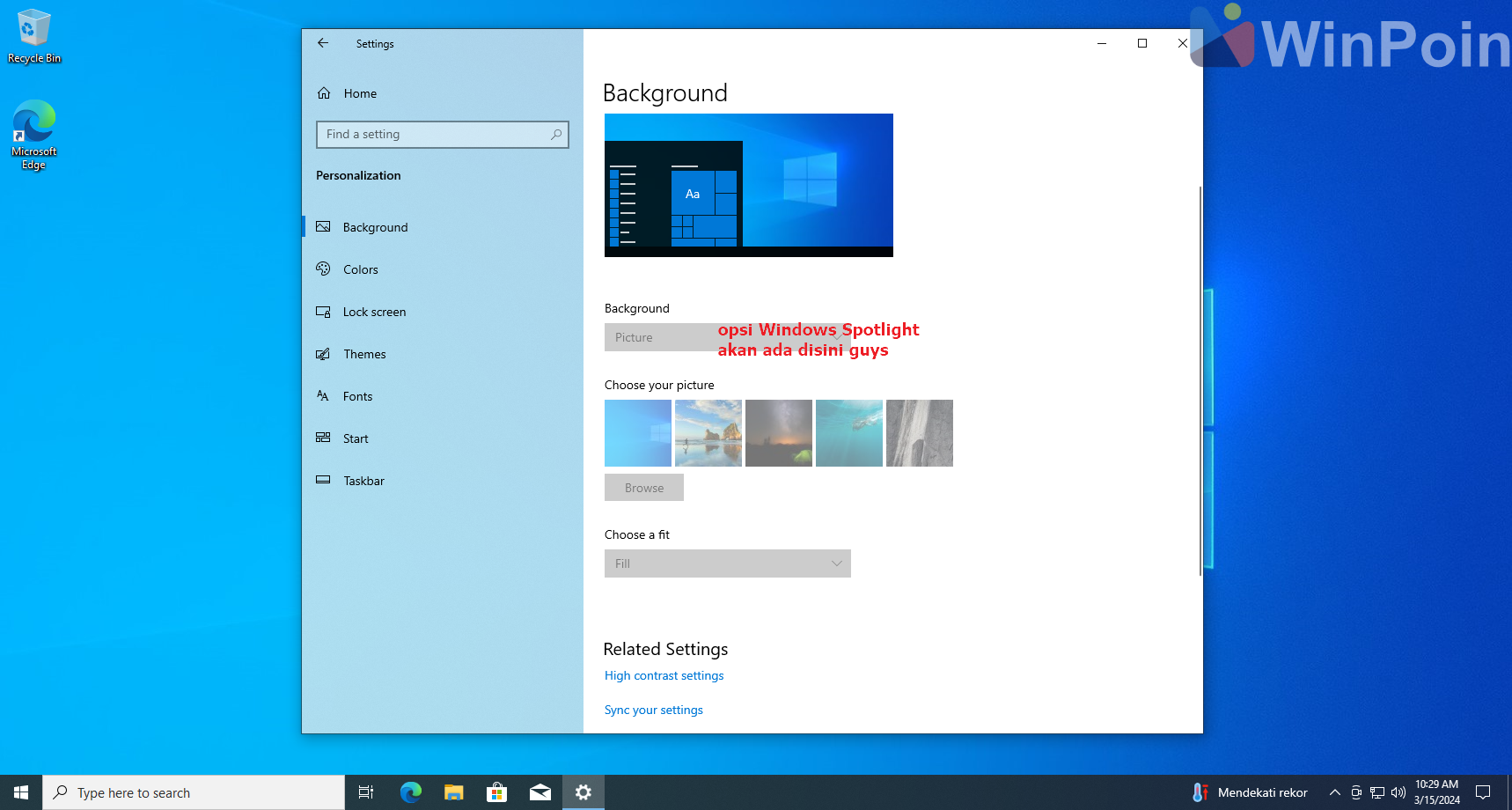Open High contrast settings link
The width and height of the screenshot is (1512, 810).
[x=664, y=675]
